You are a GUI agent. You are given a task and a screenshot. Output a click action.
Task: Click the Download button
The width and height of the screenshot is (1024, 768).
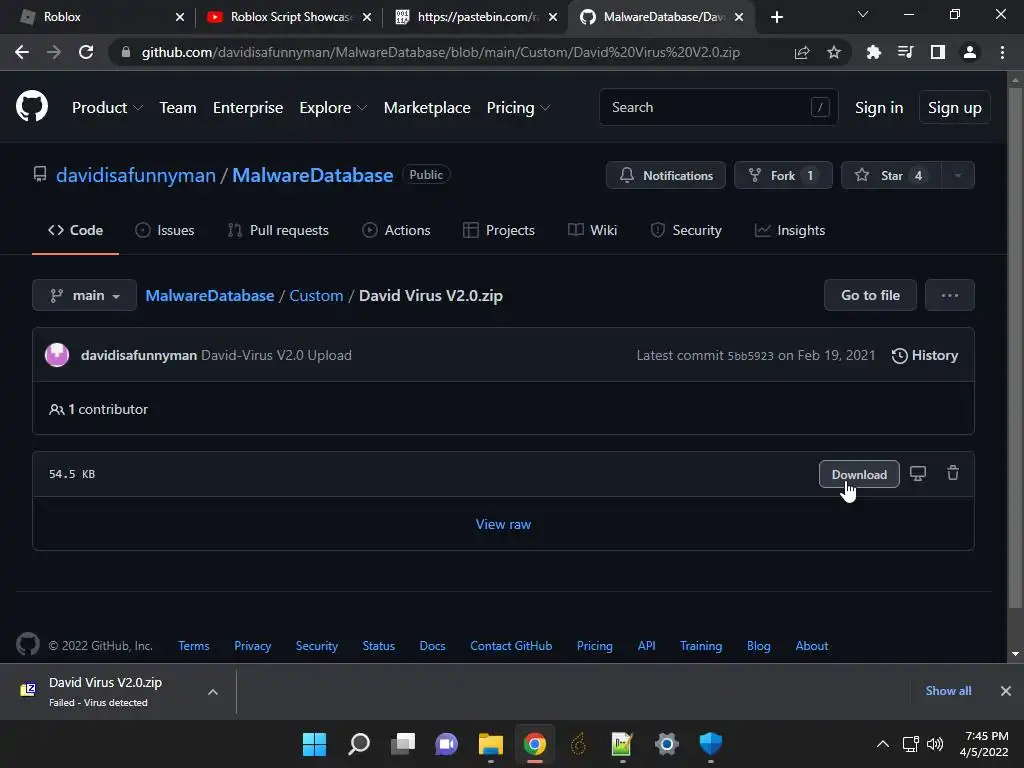(x=859, y=474)
